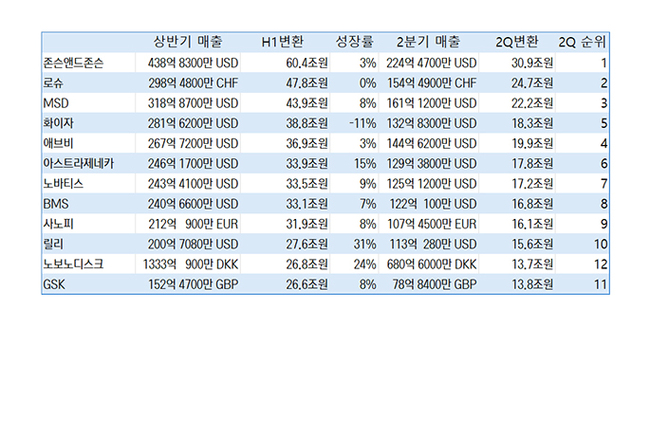Click the 60.4조원 H1 value
Screen dimensions: 650x437
pos(307,63)
